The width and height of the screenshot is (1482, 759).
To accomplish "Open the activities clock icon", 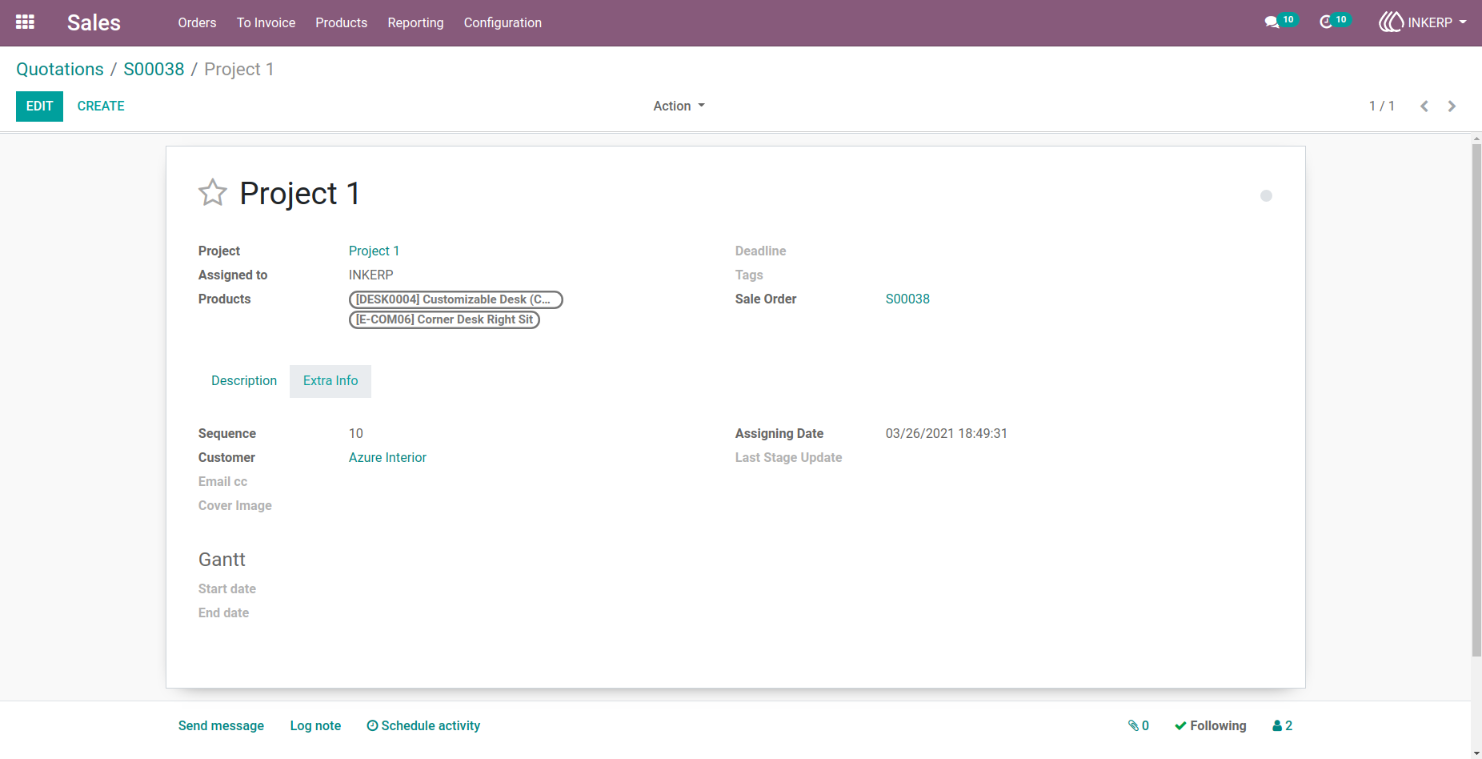I will point(1326,22).
